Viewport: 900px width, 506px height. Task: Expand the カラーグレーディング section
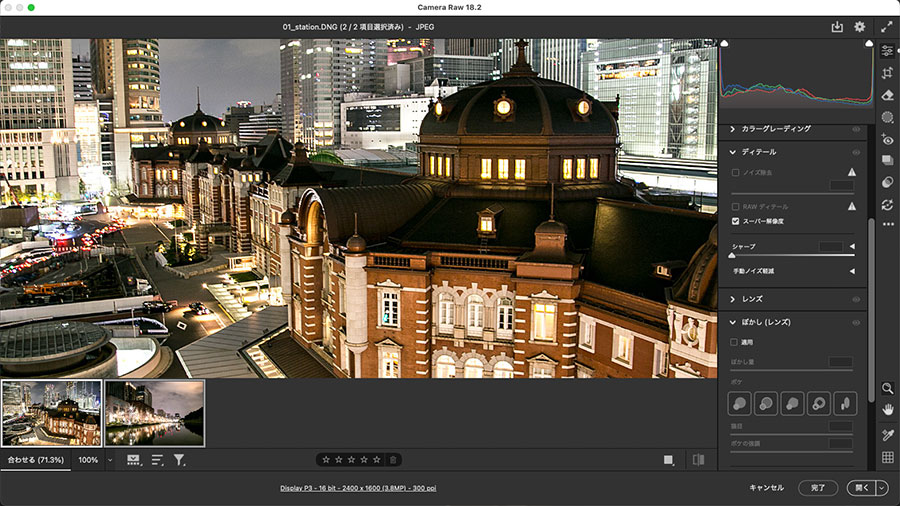click(x=732, y=129)
